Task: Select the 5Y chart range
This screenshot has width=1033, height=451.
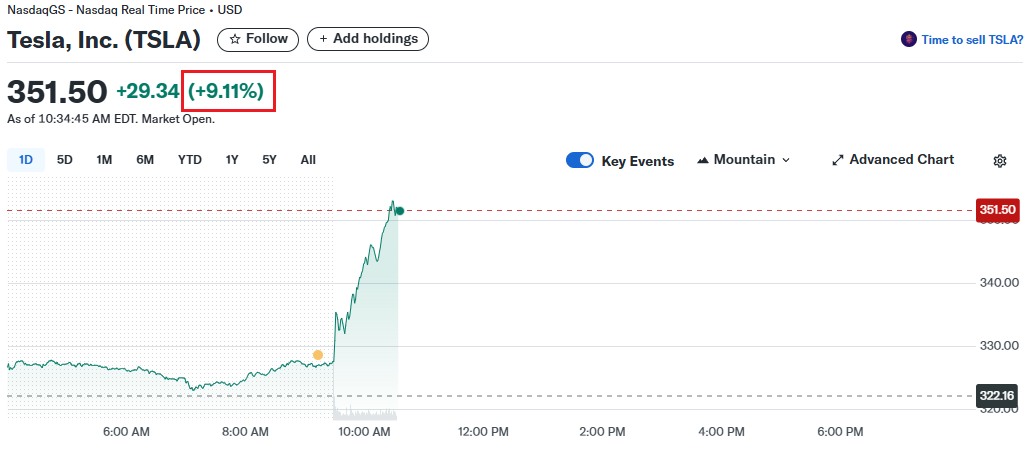Action: coord(269,159)
